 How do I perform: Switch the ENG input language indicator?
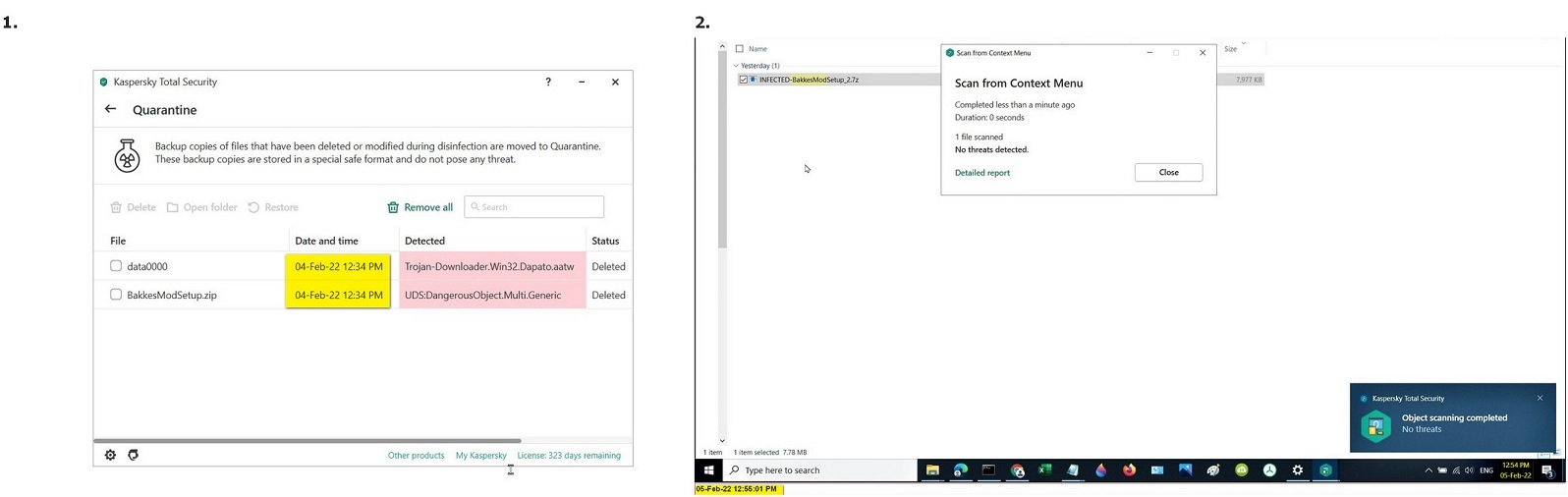coord(1486,470)
